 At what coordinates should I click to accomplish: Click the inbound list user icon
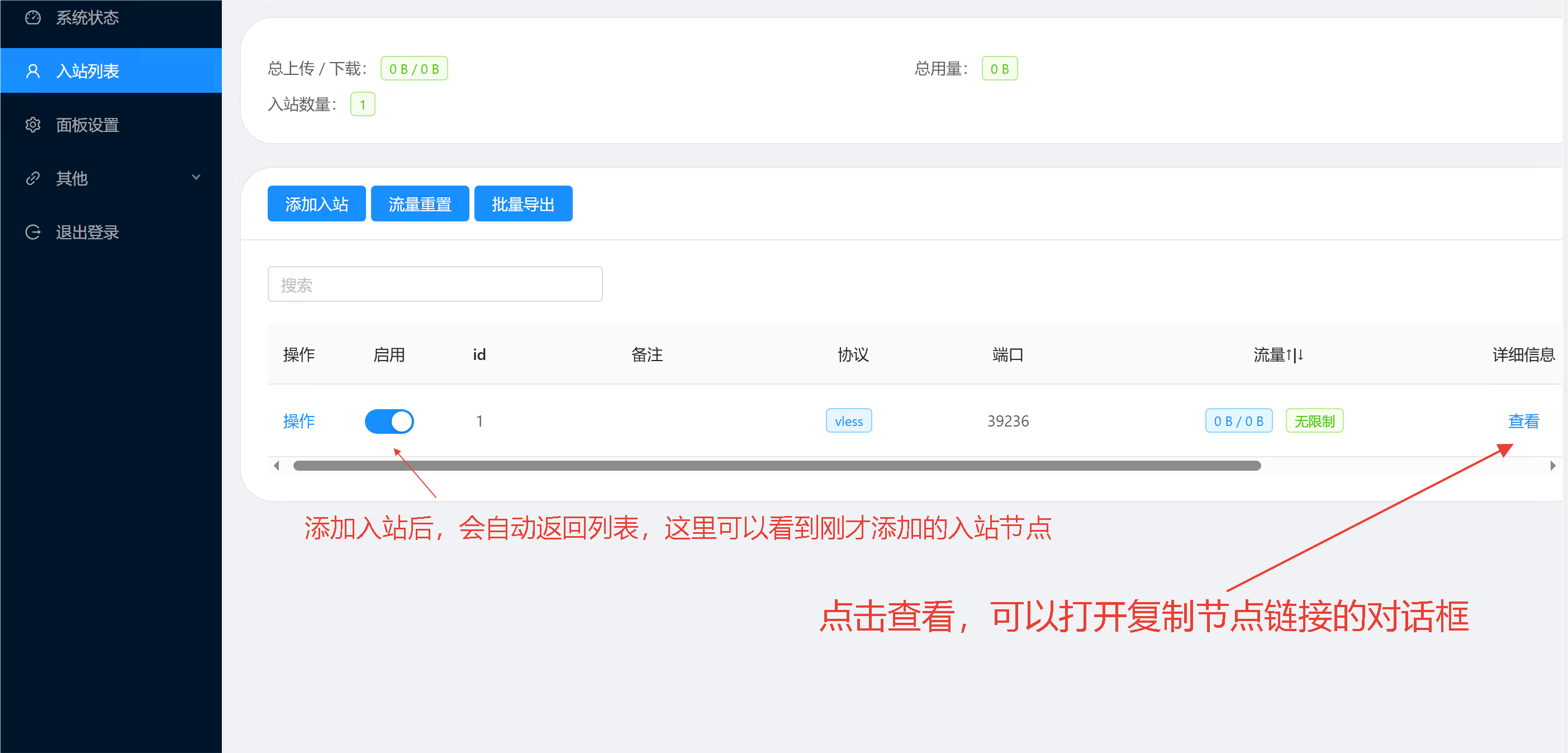click(33, 71)
